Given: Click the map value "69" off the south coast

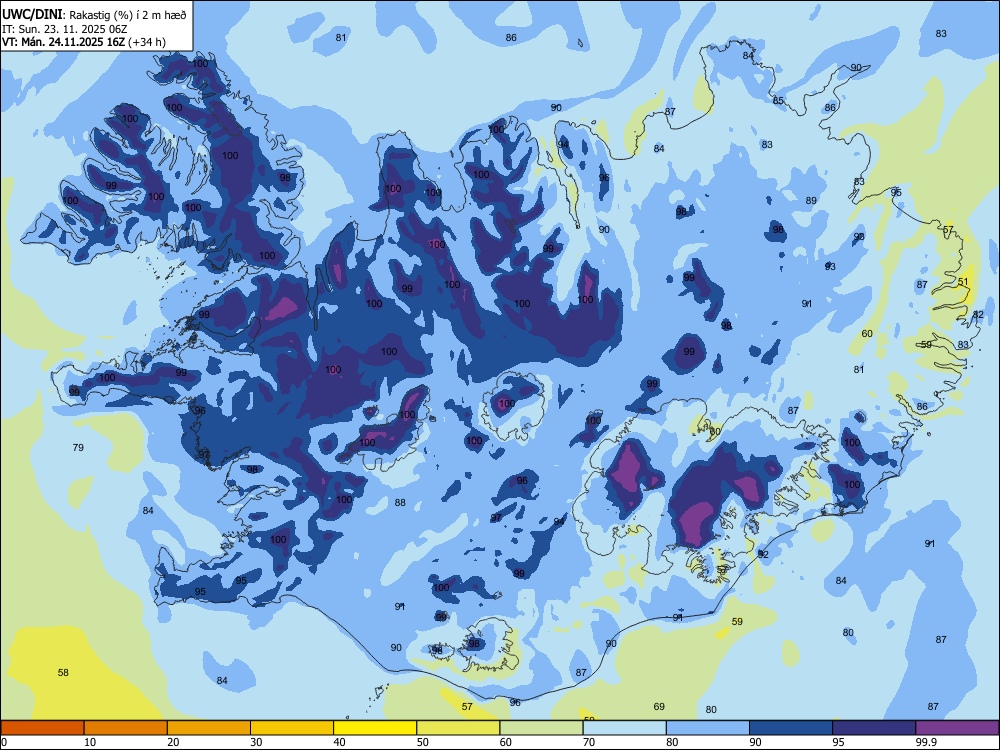Looking at the screenshot, I should (659, 706).
